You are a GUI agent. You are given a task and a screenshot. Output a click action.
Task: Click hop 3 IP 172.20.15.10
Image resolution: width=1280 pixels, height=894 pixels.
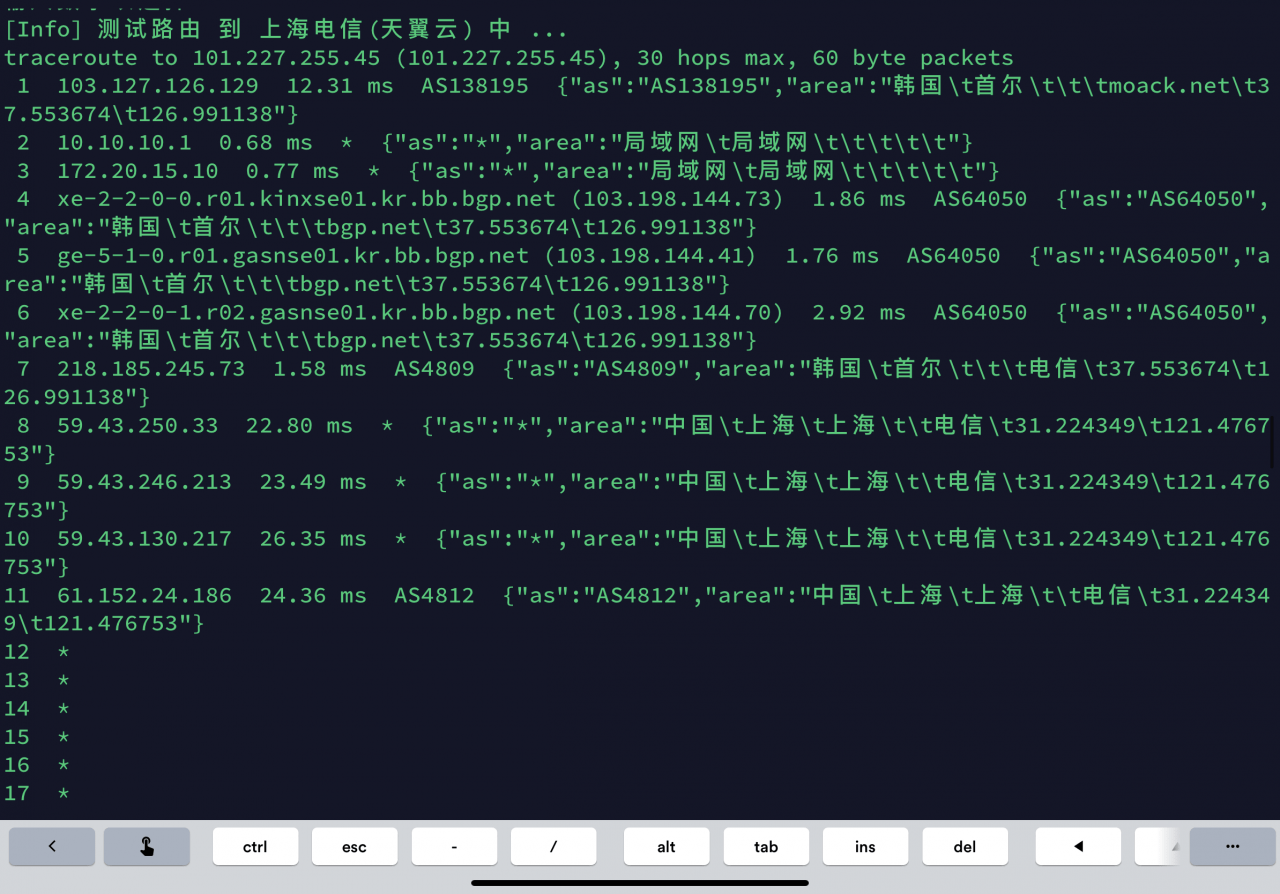click(x=137, y=171)
